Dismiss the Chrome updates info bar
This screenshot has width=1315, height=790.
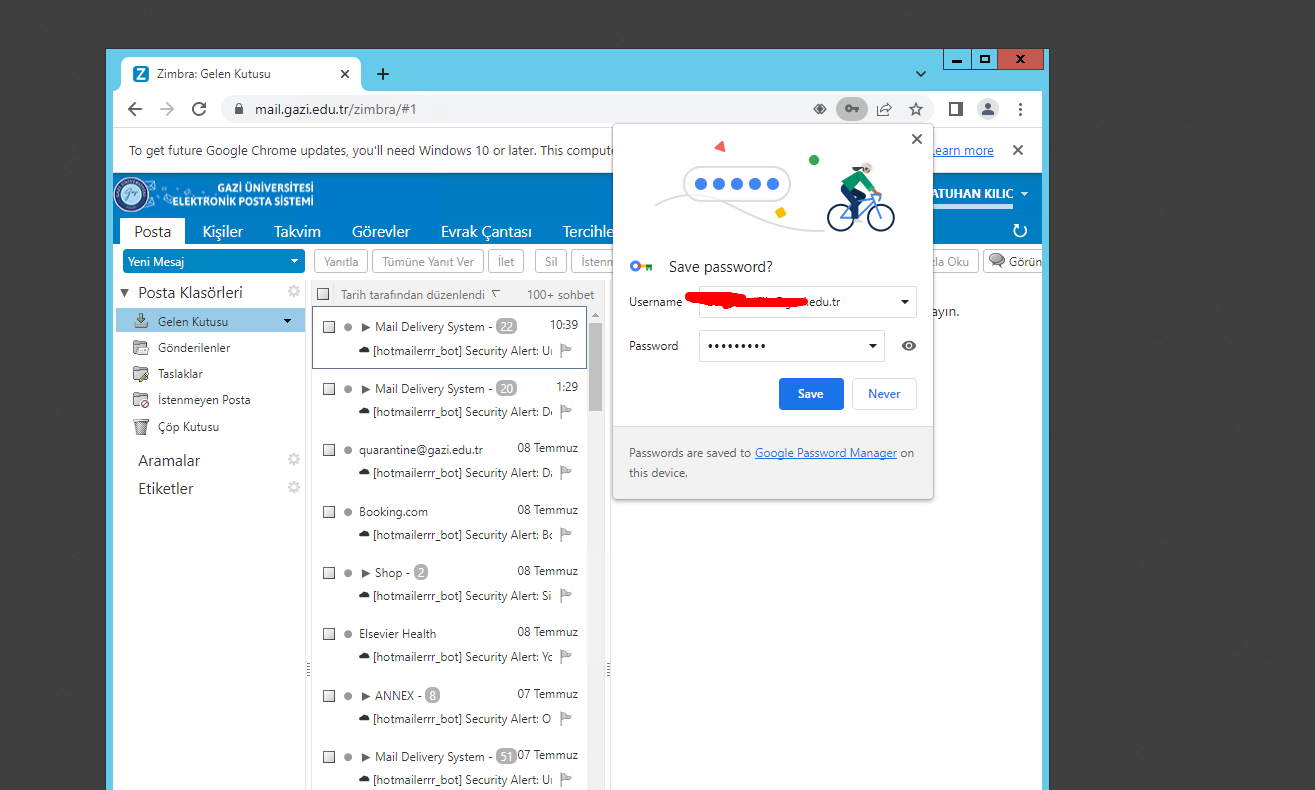(x=1018, y=150)
